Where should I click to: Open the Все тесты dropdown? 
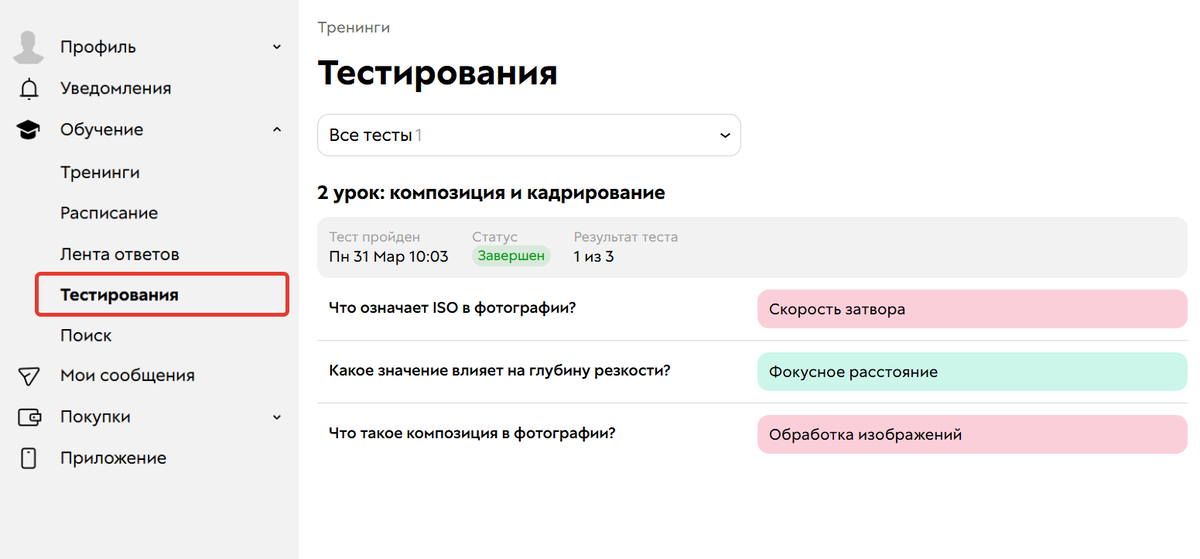point(529,135)
